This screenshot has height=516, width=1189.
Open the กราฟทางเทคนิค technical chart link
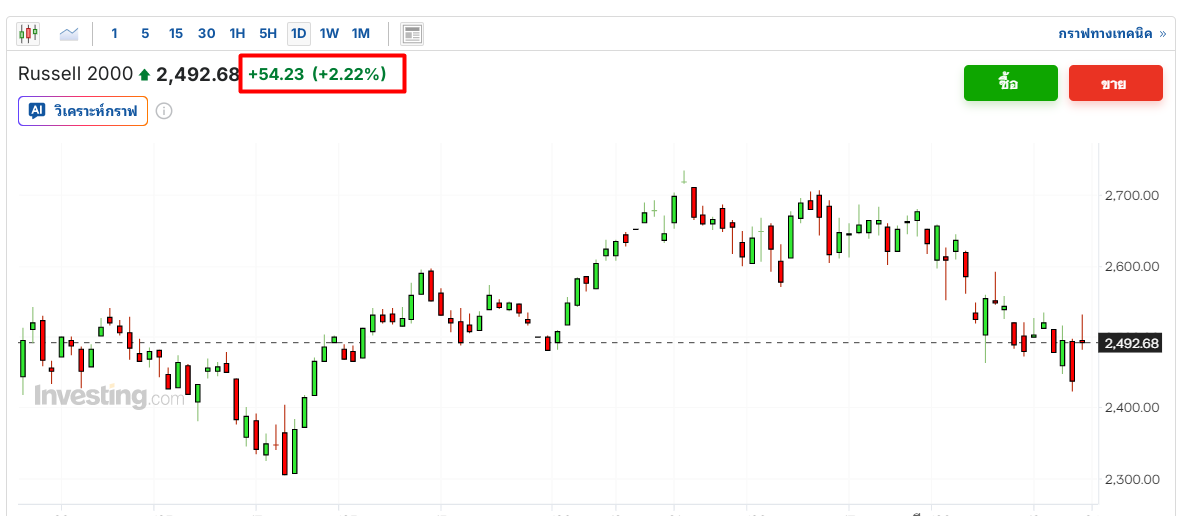click(x=1111, y=34)
